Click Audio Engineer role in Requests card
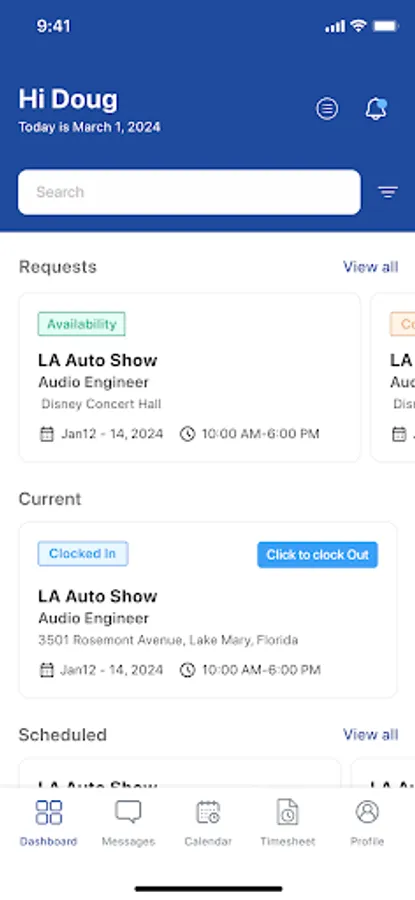The width and height of the screenshot is (415, 900). pos(94,382)
